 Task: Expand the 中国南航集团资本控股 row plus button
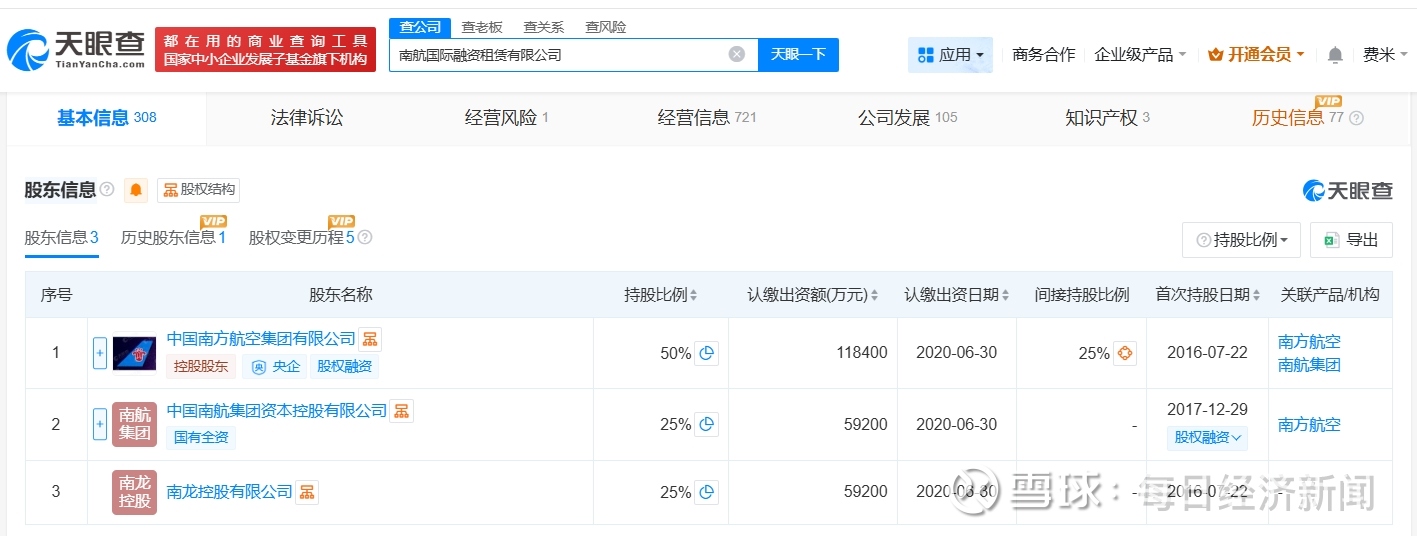point(100,424)
